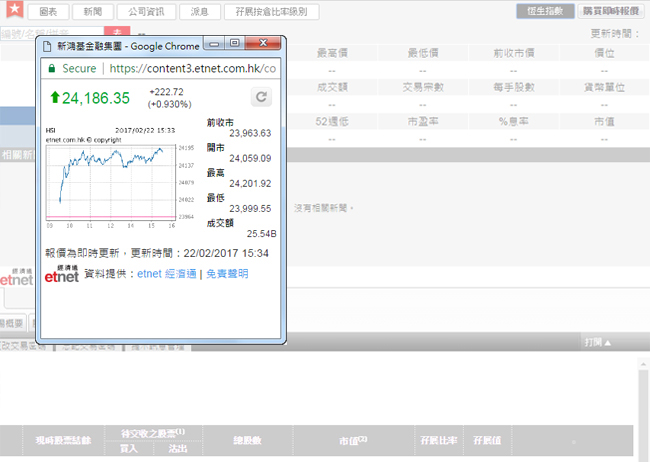Click the scrollbar up arrow at right
Viewport: 650px width, 462px height.
643,364
